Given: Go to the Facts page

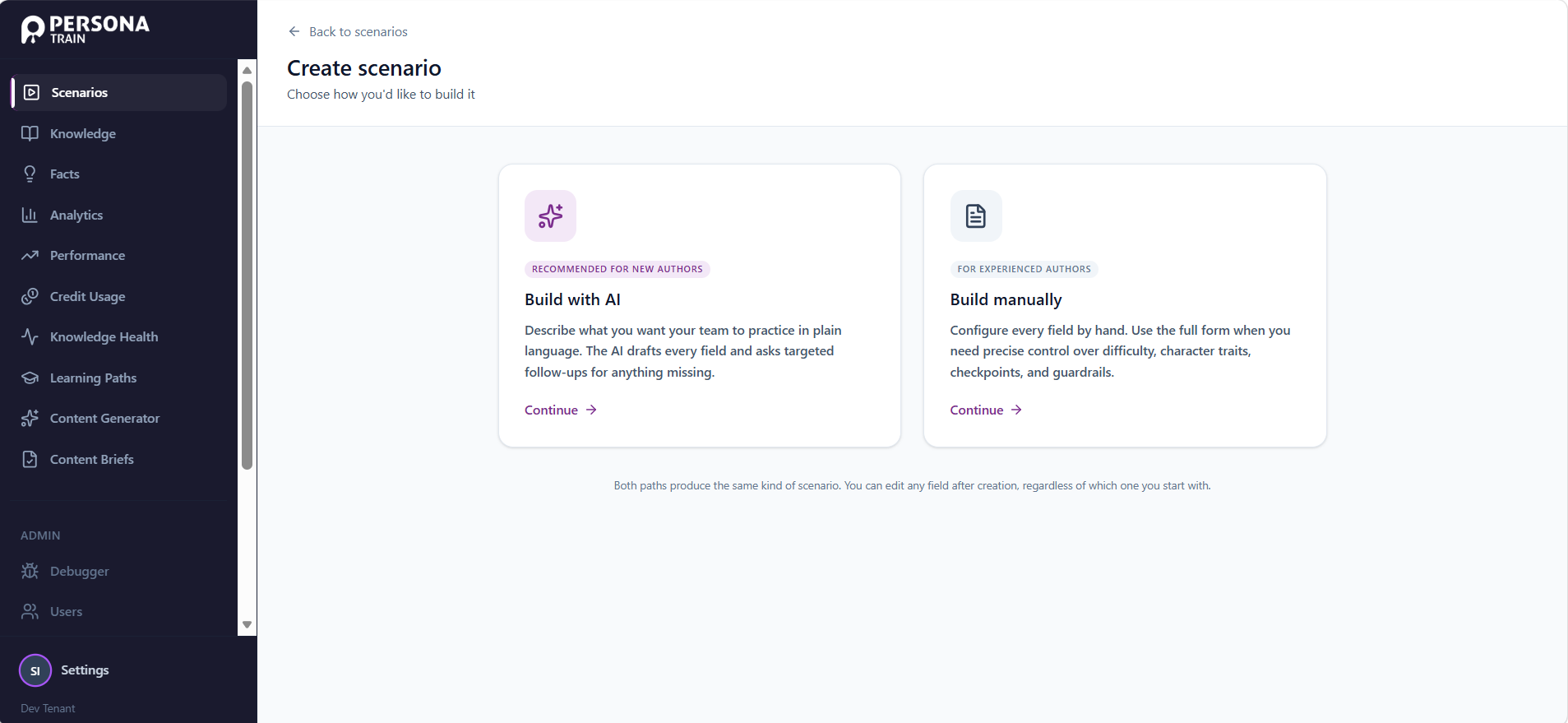Looking at the screenshot, I should 119,174.
